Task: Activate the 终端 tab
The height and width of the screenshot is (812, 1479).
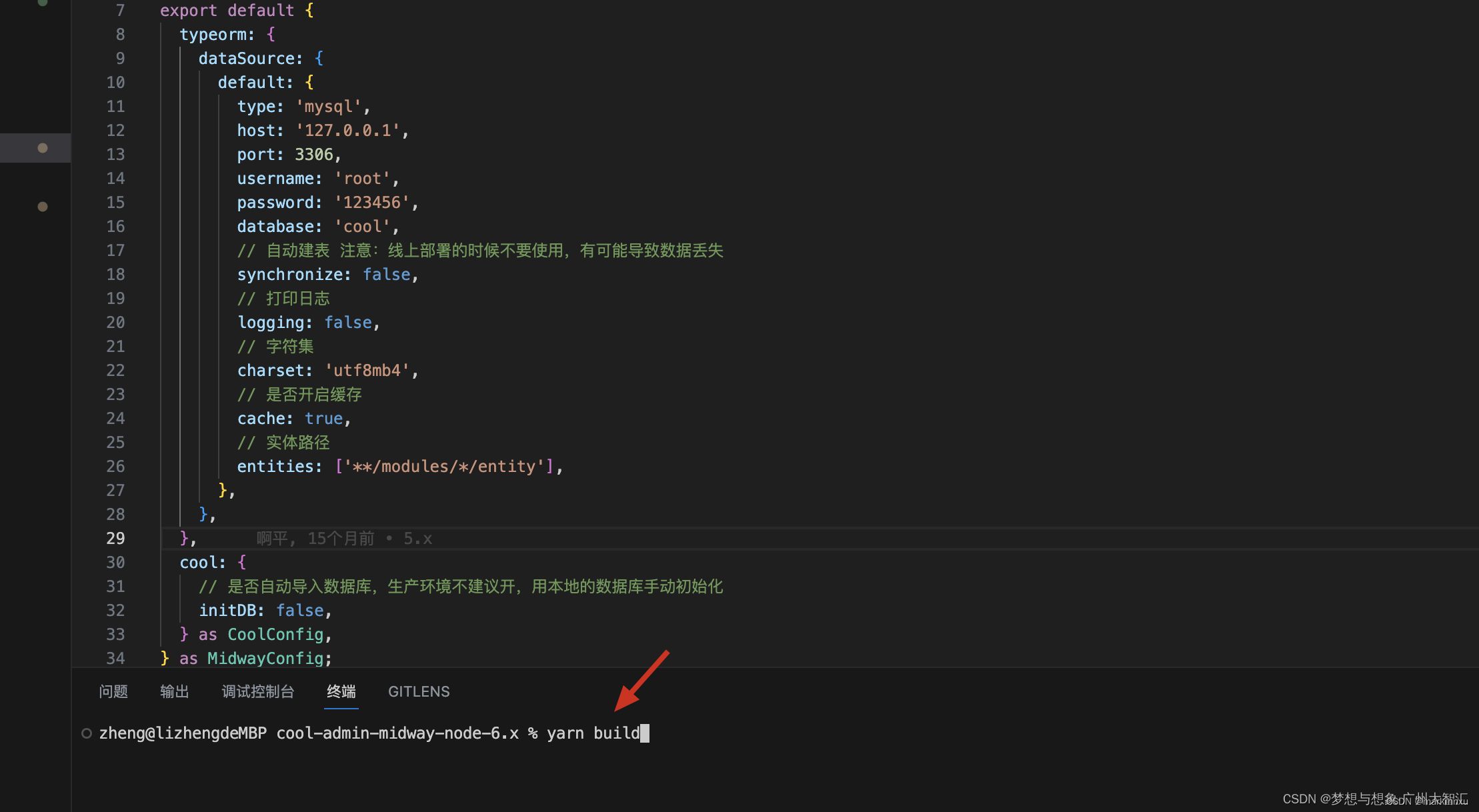Action: click(341, 691)
